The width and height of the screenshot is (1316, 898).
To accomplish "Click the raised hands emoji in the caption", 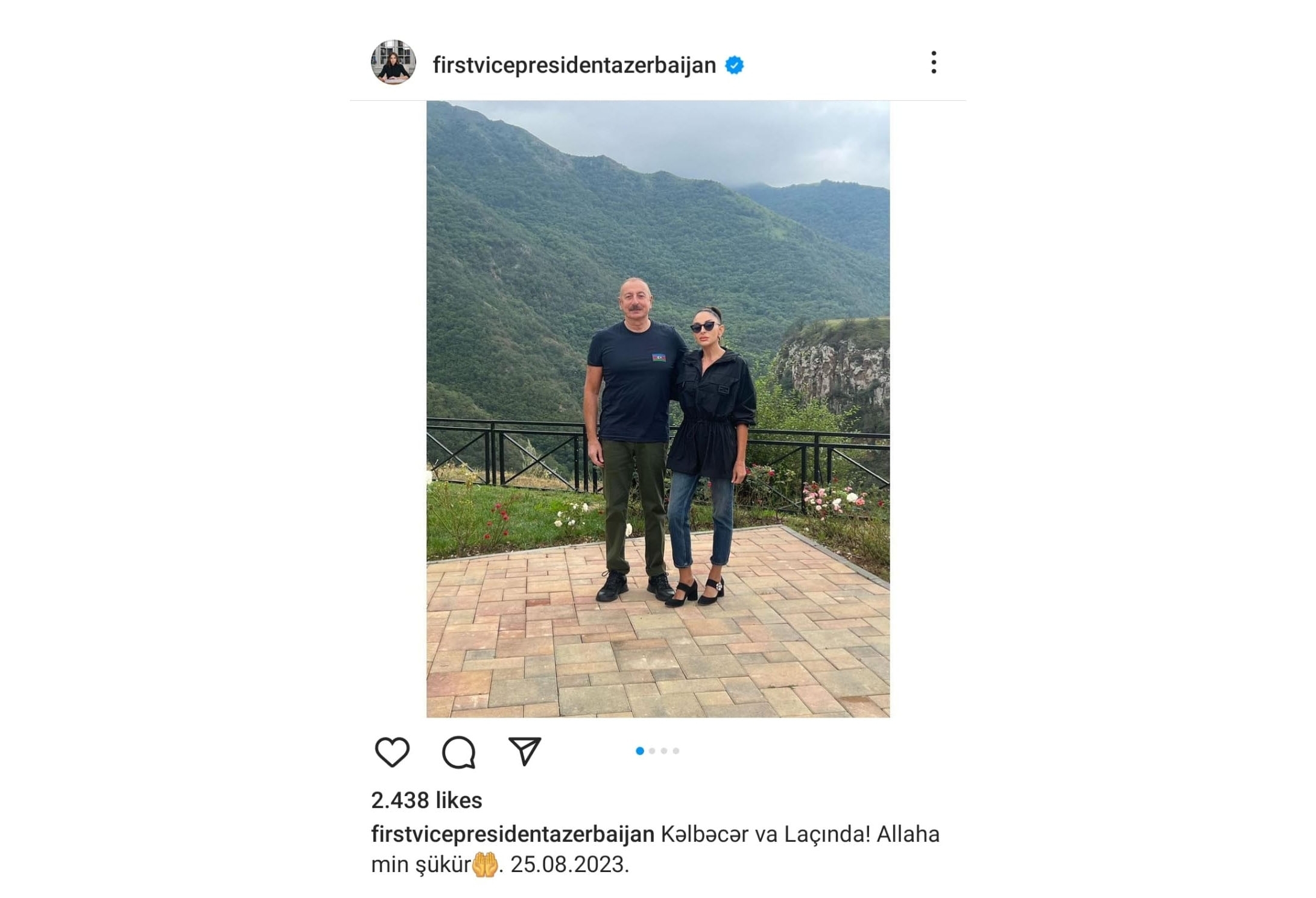I will (485, 864).
